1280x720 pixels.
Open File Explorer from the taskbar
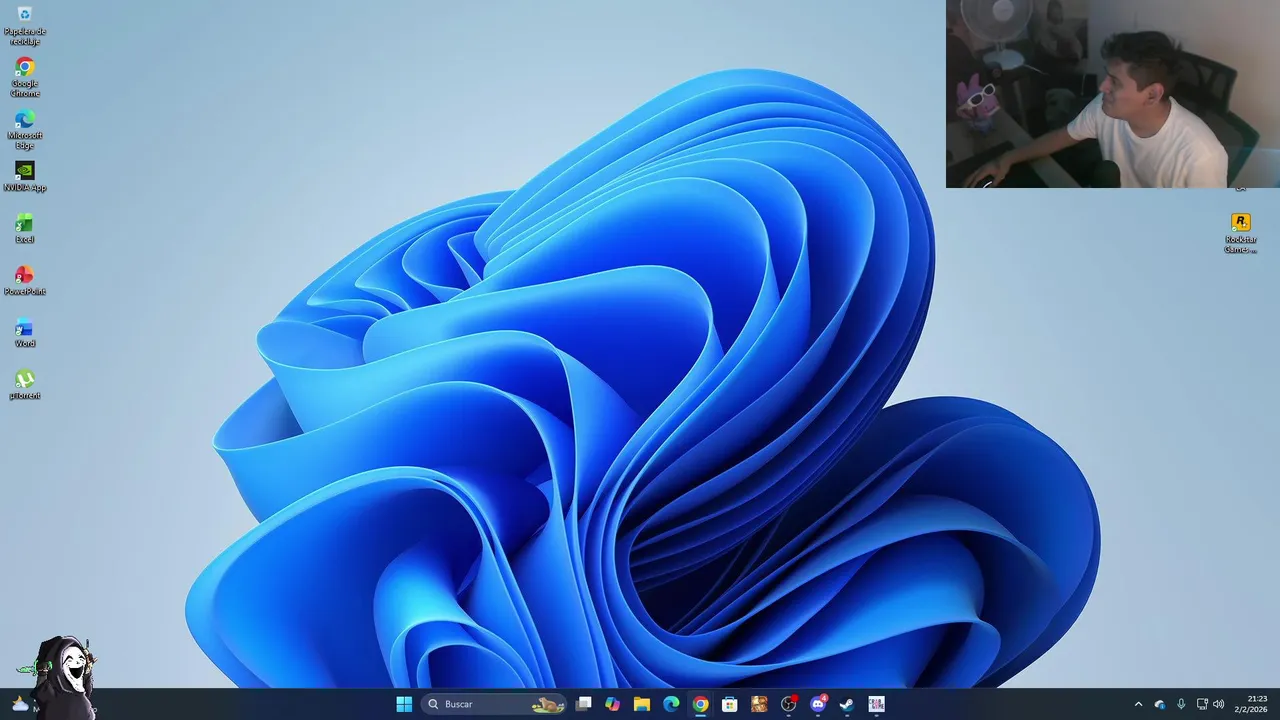[x=642, y=704]
